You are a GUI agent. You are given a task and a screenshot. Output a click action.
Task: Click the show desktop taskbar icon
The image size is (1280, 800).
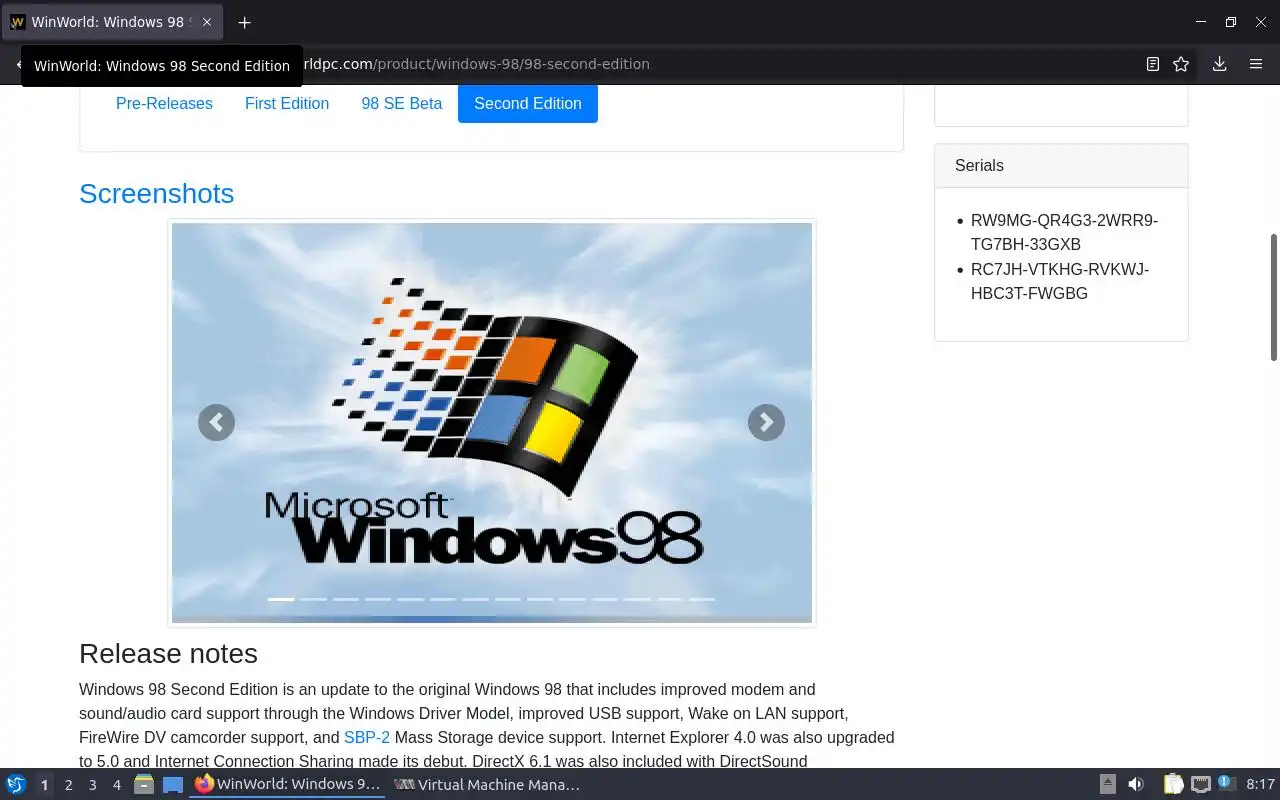(x=173, y=784)
